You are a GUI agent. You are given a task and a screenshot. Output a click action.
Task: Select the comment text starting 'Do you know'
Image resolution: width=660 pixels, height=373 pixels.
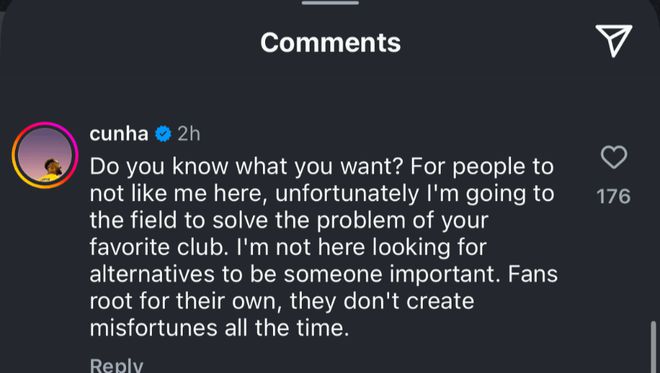(323, 247)
